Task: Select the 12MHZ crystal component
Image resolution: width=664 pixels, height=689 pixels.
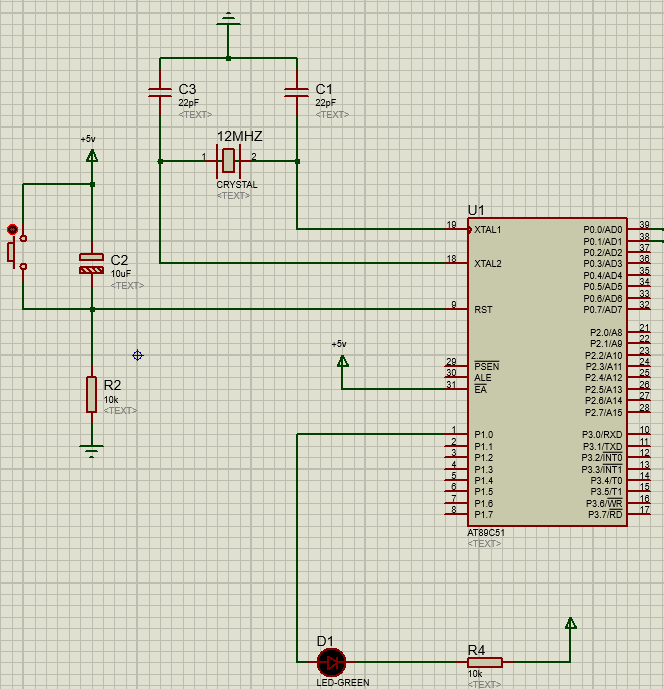Action: click(x=229, y=159)
